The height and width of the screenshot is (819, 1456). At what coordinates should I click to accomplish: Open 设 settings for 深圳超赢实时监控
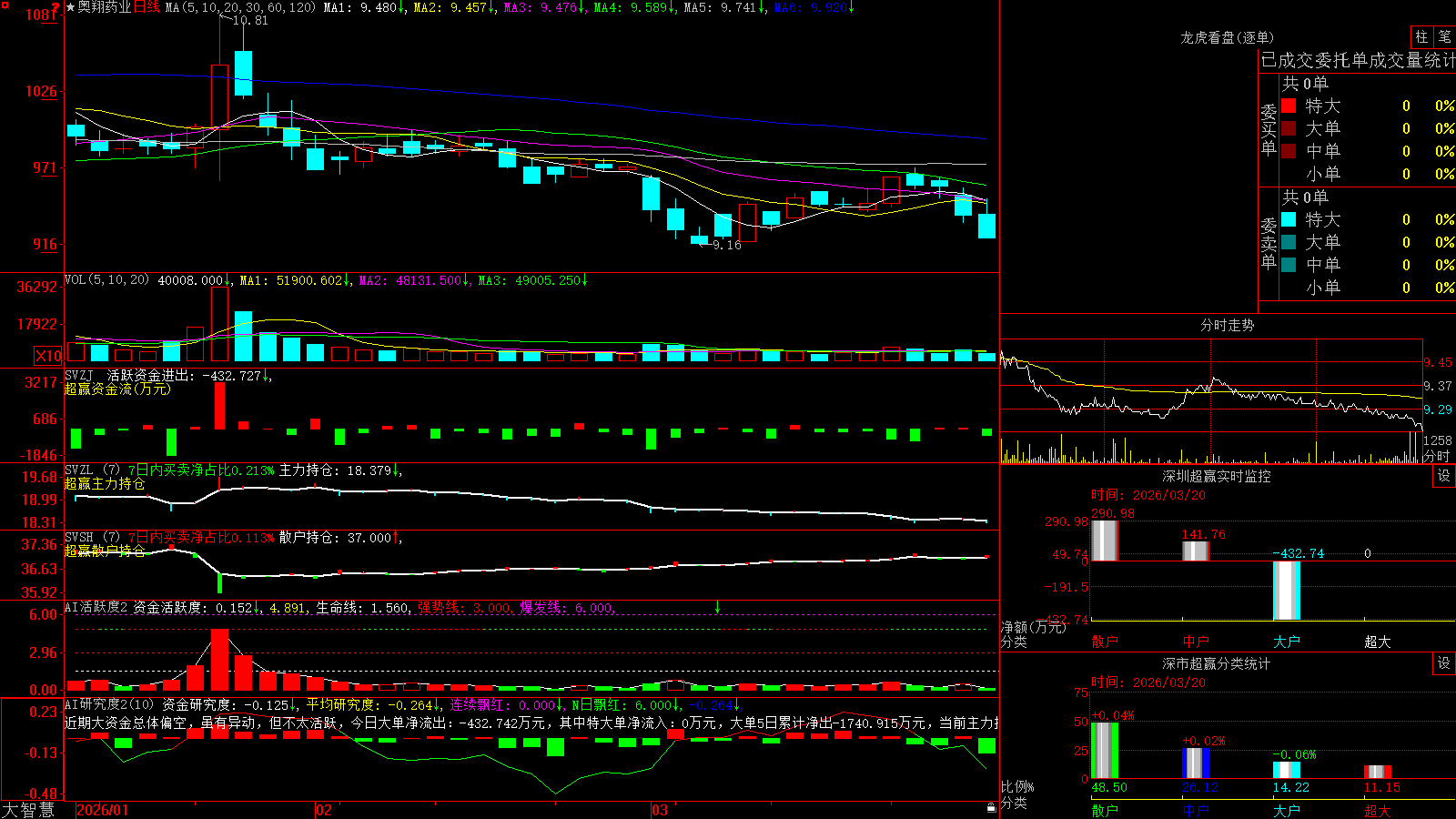[x=1444, y=476]
